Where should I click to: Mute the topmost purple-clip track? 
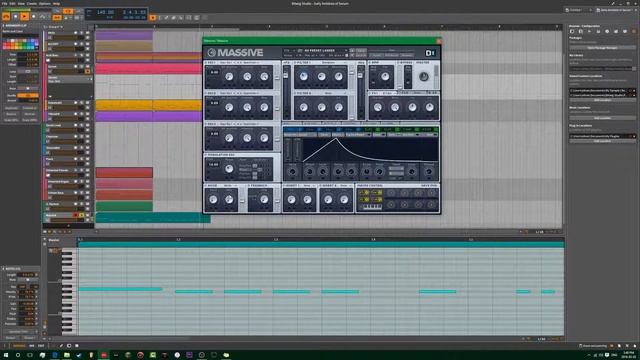coord(87,33)
